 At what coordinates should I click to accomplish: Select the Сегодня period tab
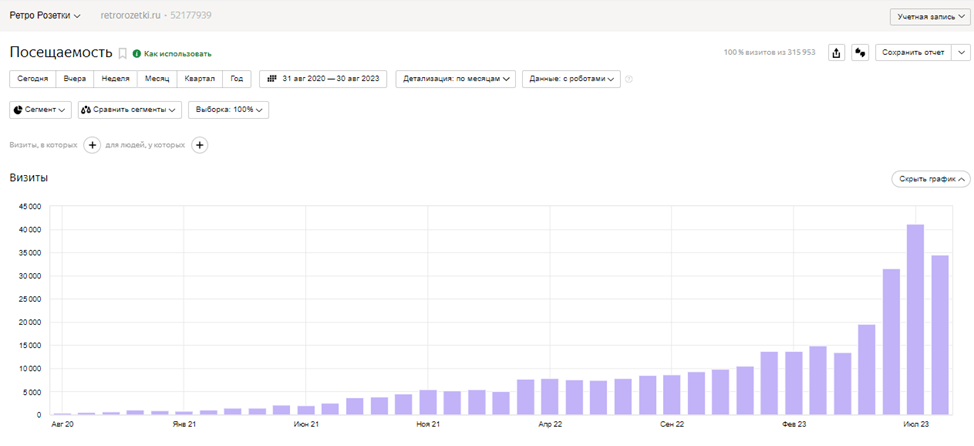click(32, 79)
